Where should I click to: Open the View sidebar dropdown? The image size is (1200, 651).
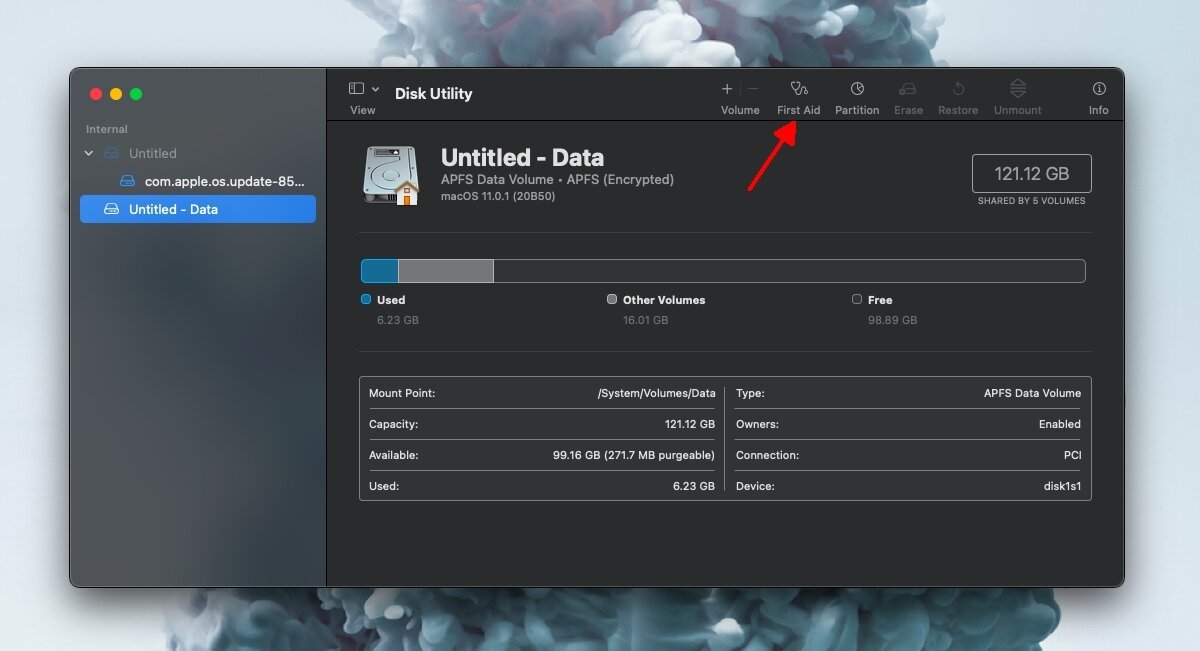[x=363, y=89]
